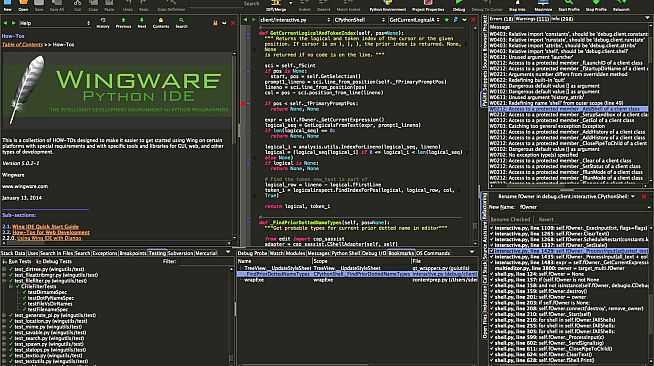654x366 pixels.
Task: Switch to the Errors (18) tab
Action: coord(501,18)
